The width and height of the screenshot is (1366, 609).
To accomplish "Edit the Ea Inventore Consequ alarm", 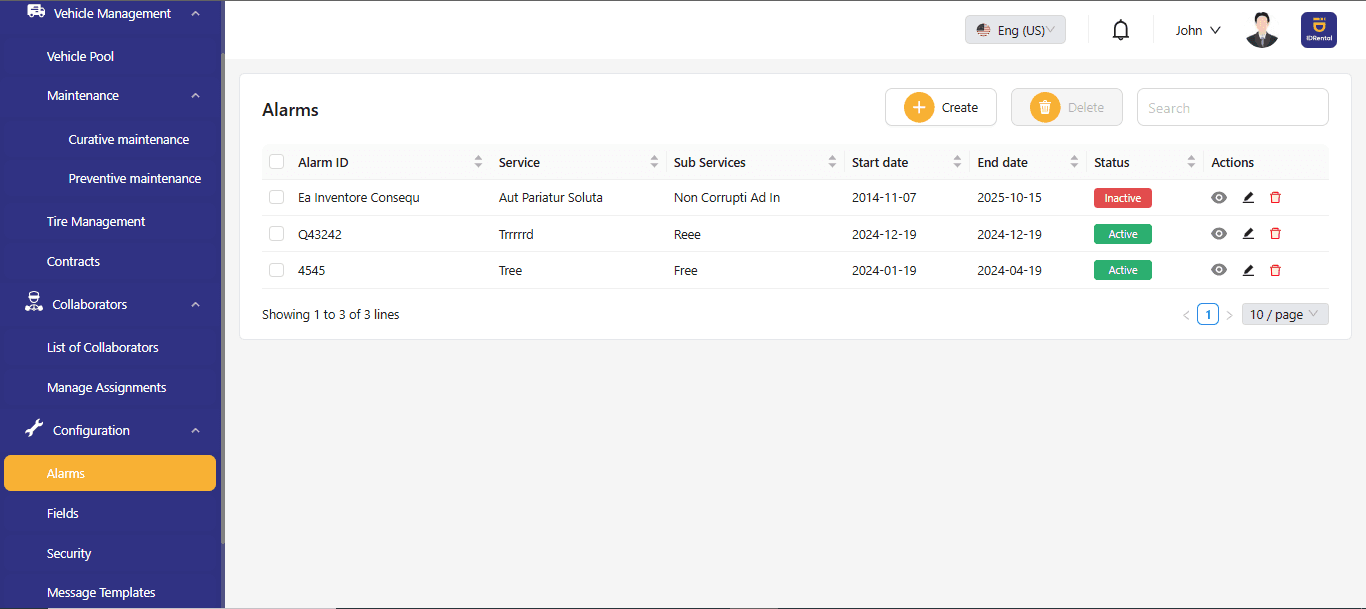I will [1248, 198].
